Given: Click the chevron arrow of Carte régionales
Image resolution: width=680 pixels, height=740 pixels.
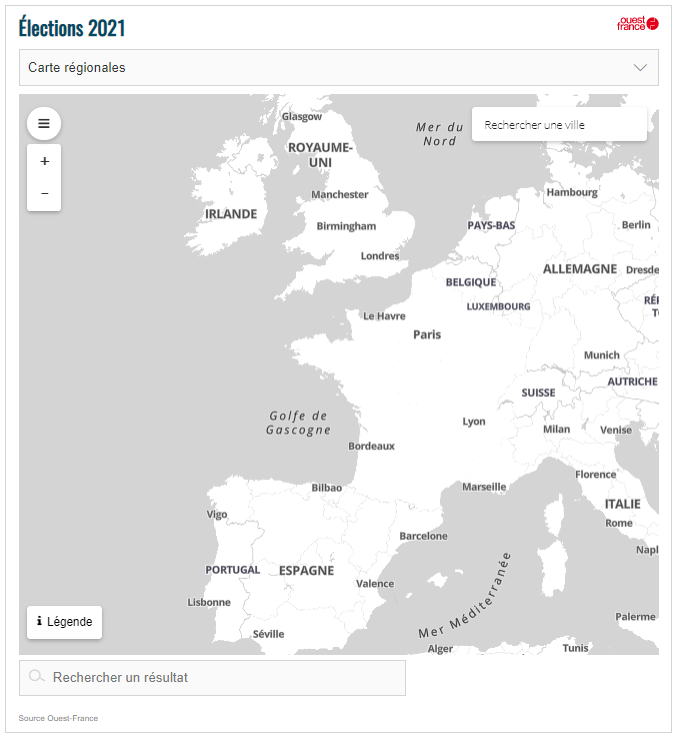Looking at the screenshot, I should tap(640, 67).
